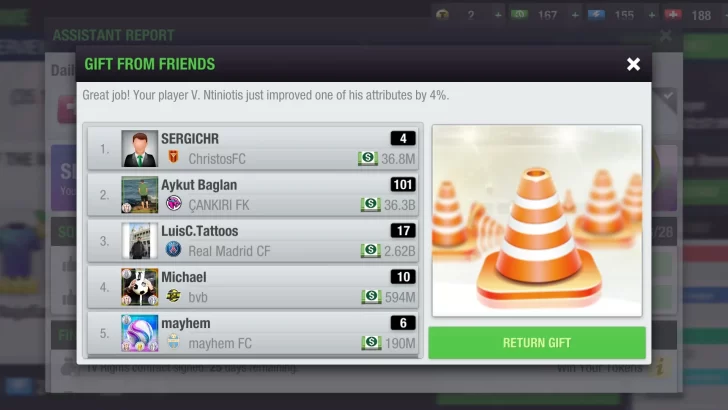This screenshot has height=410, width=728.
Task: Select the LuisC.Tattoos friend row
Action: tap(253, 241)
